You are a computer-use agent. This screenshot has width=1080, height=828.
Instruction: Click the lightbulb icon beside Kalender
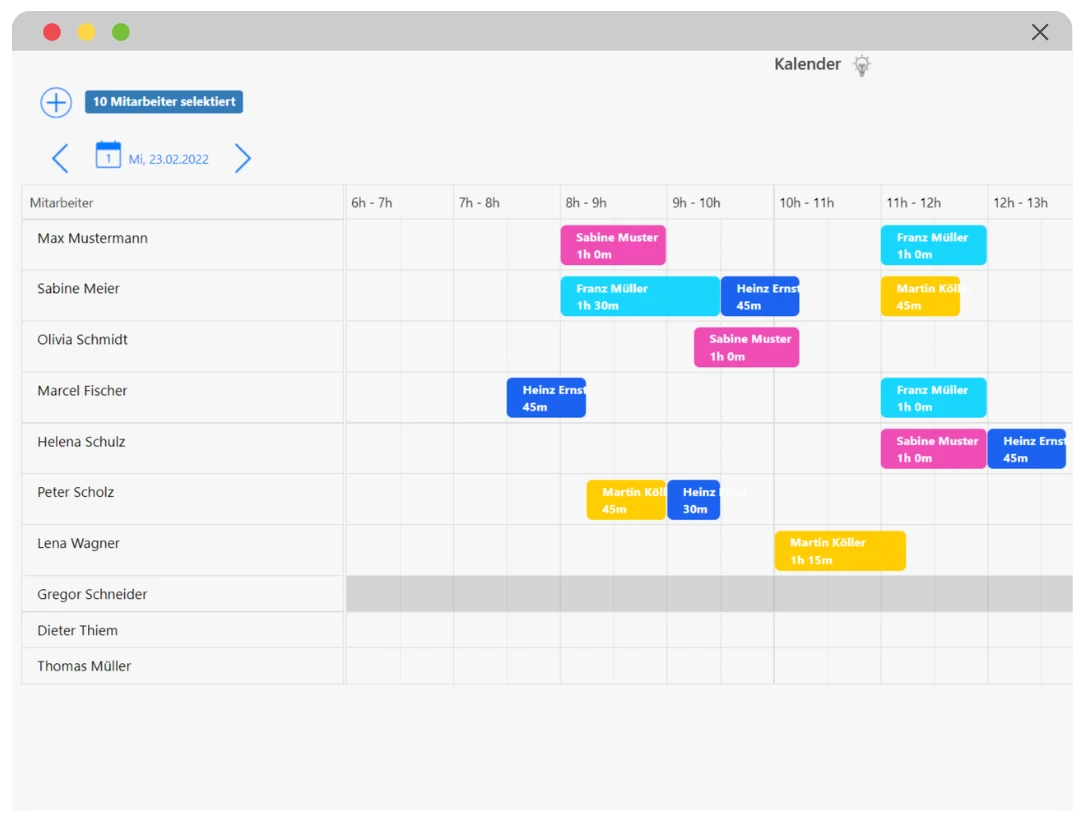861,65
